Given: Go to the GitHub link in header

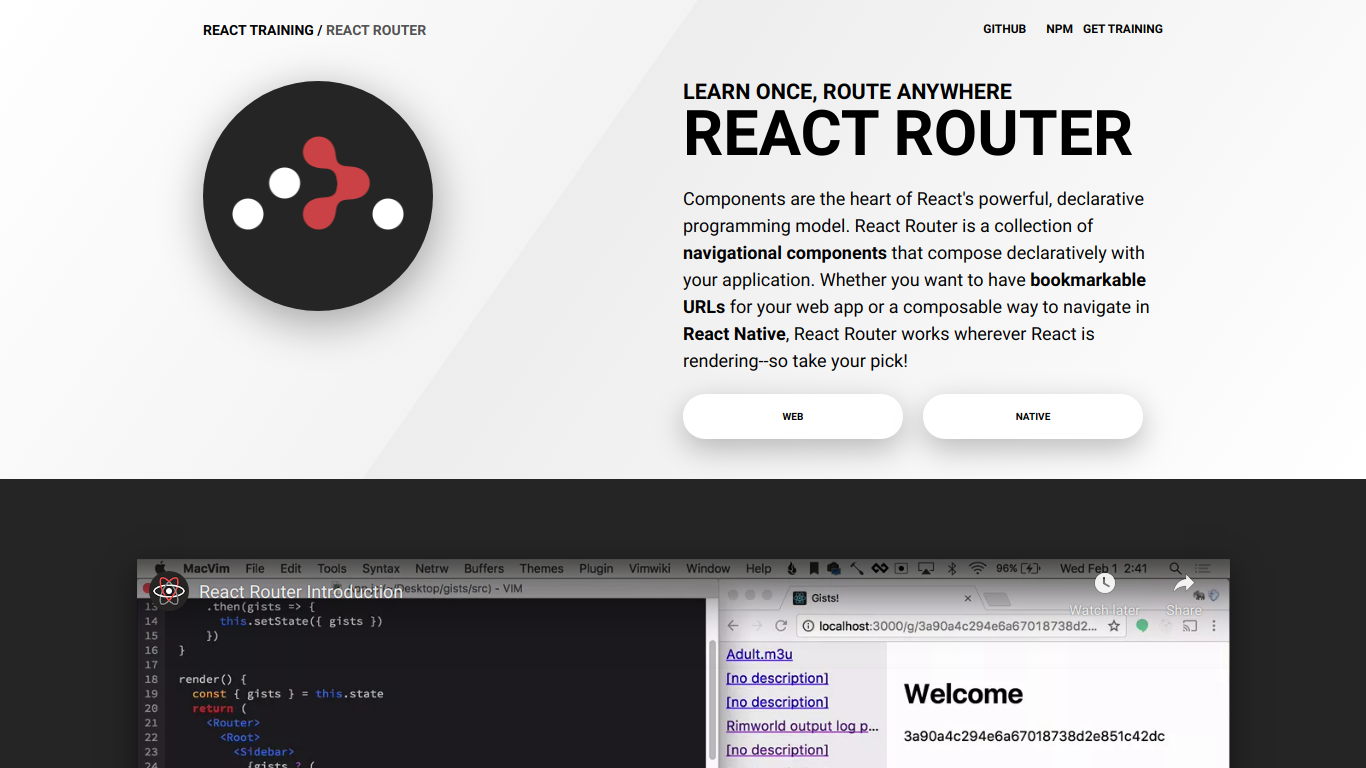Looking at the screenshot, I should coord(1004,29).
